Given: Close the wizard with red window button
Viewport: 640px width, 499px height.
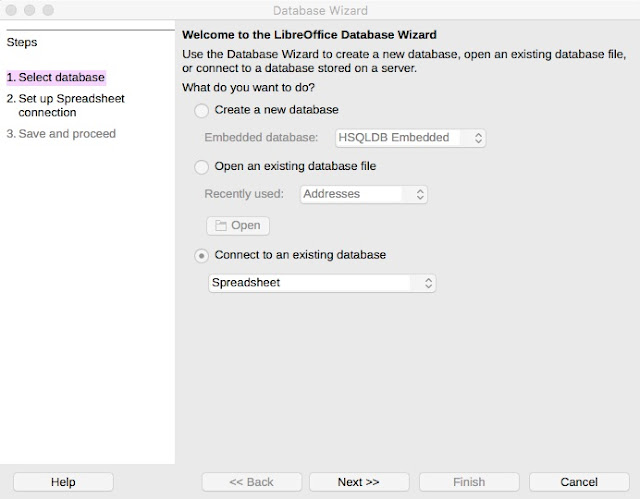Looking at the screenshot, I should tap(12, 11).
